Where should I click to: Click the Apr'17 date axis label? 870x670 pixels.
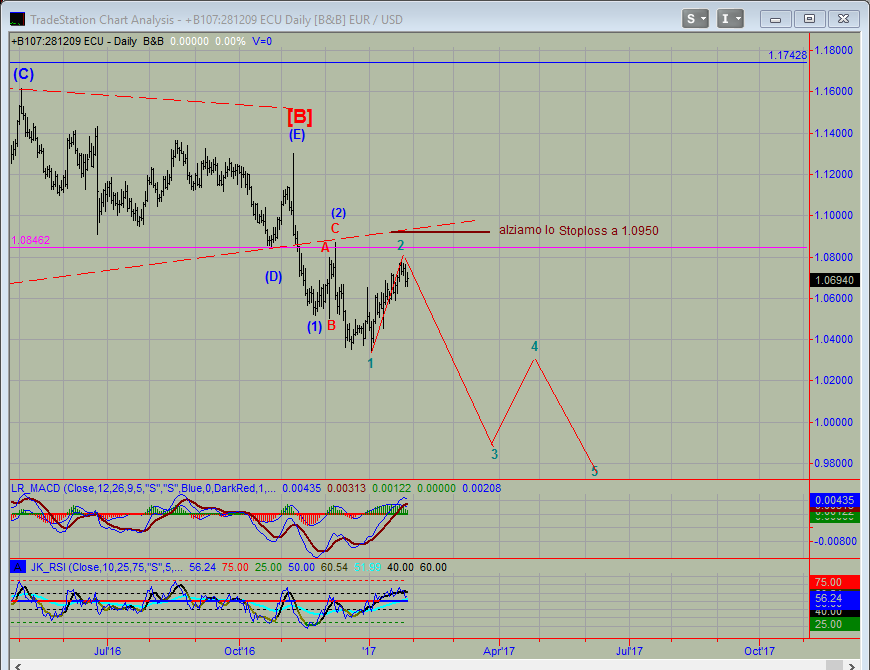(499, 651)
